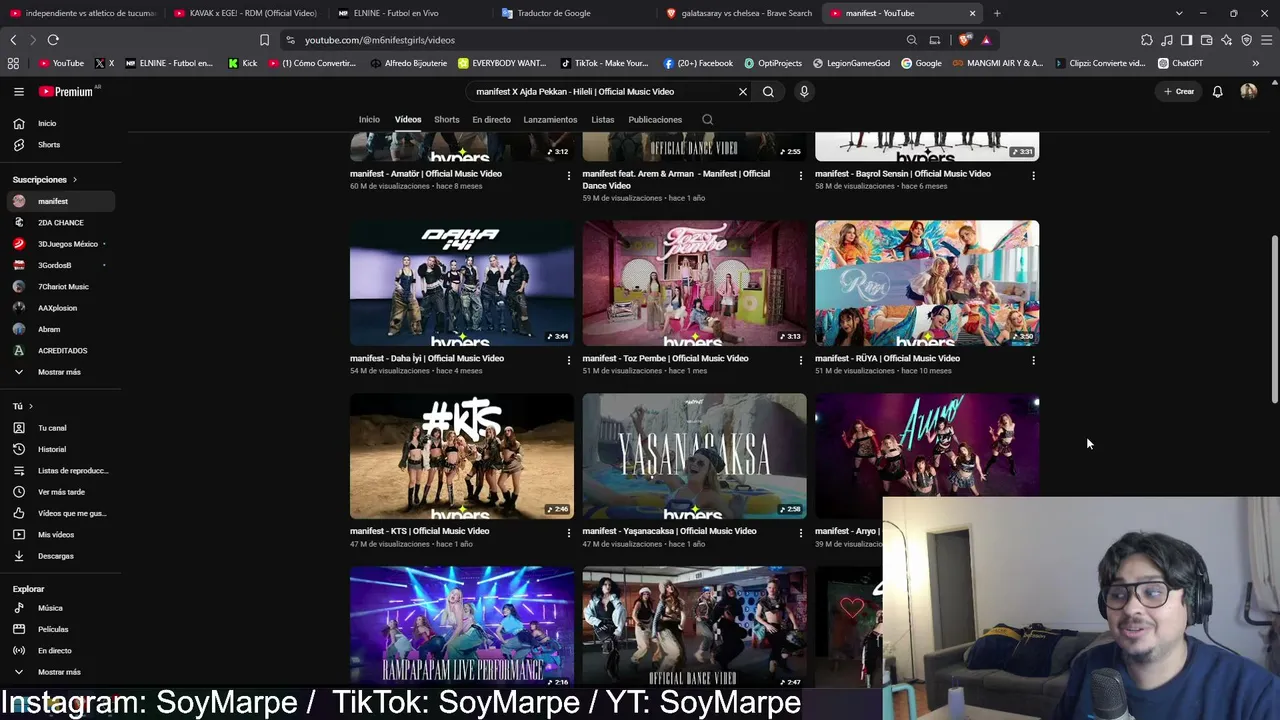
Task: Switch to the Listas tab
Action: 602,119
